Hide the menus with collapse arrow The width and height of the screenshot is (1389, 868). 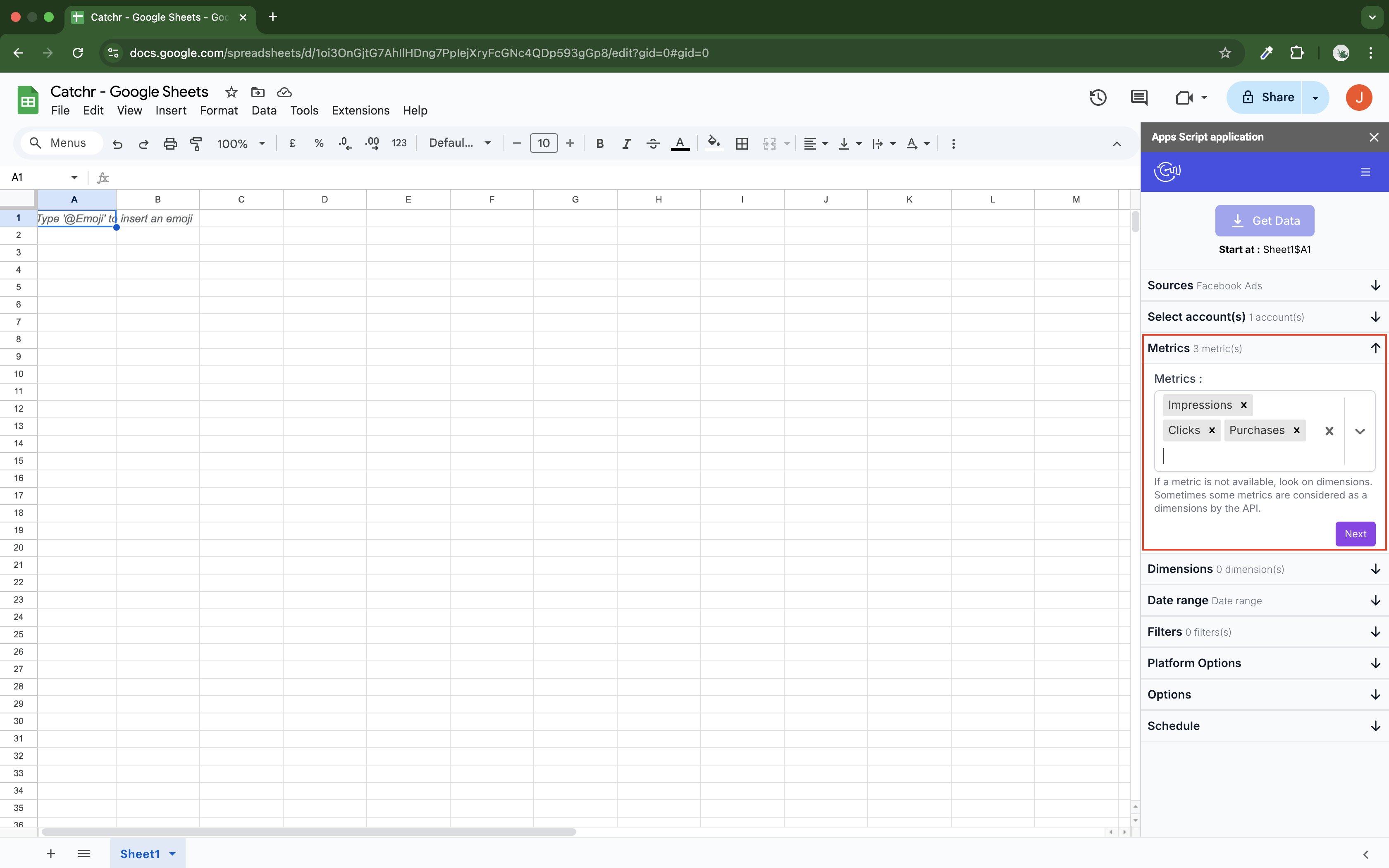(1116, 143)
